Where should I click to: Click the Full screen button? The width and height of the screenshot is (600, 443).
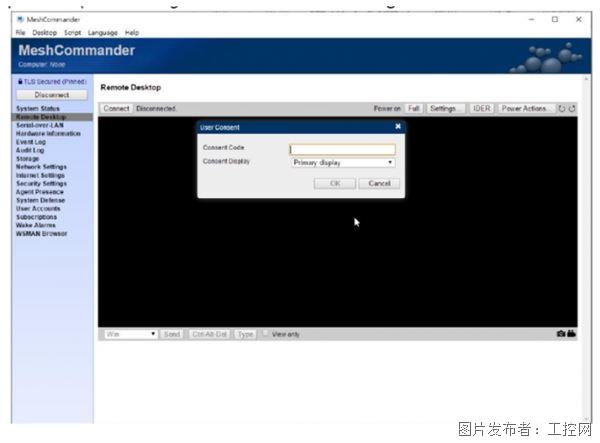tap(413, 109)
